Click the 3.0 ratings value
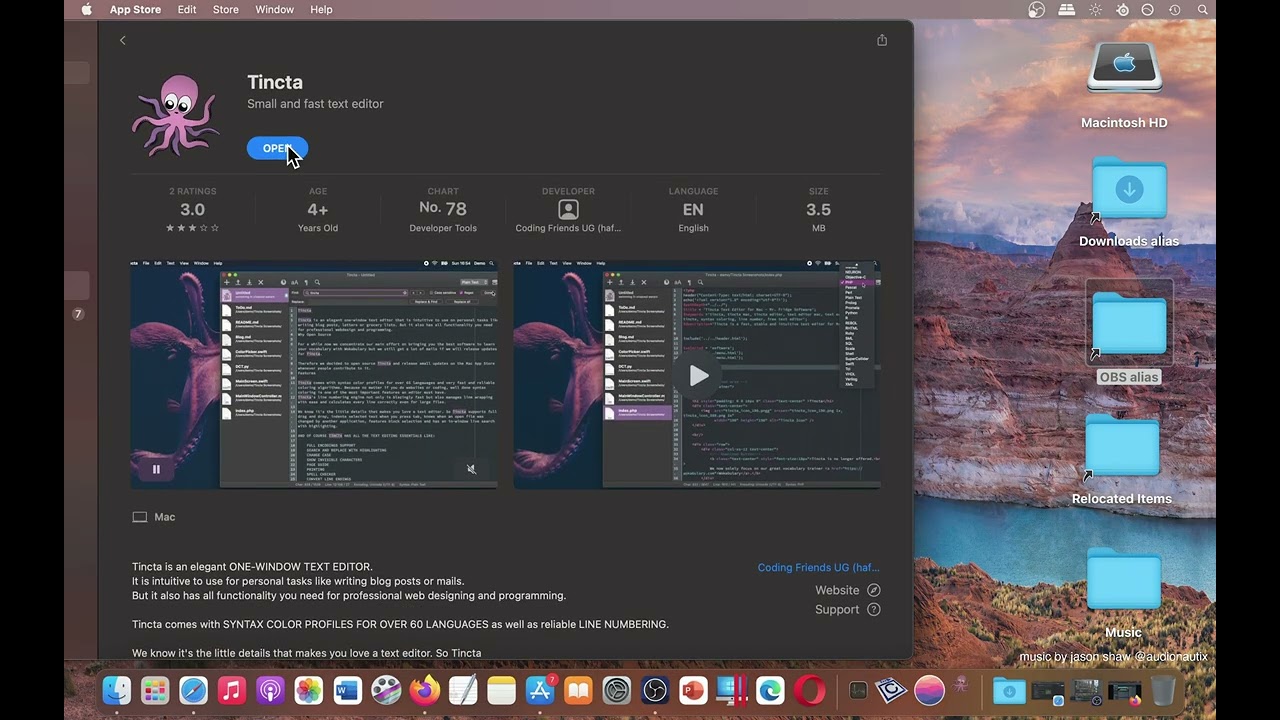Viewport: 1280px width, 720px height. click(192, 210)
